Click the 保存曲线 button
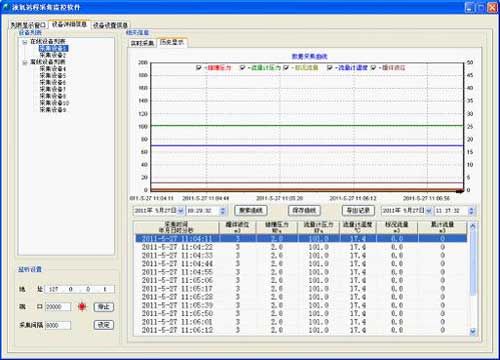The width and height of the screenshot is (500, 360). (x=304, y=210)
